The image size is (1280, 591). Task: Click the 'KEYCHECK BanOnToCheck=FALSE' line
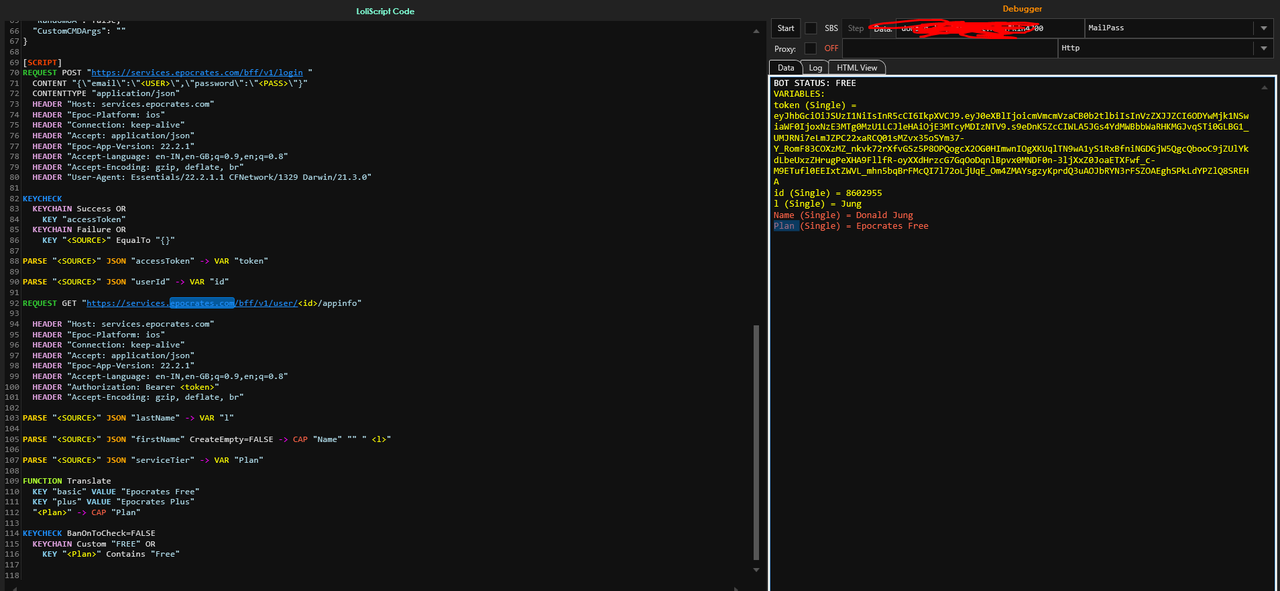[89, 533]
